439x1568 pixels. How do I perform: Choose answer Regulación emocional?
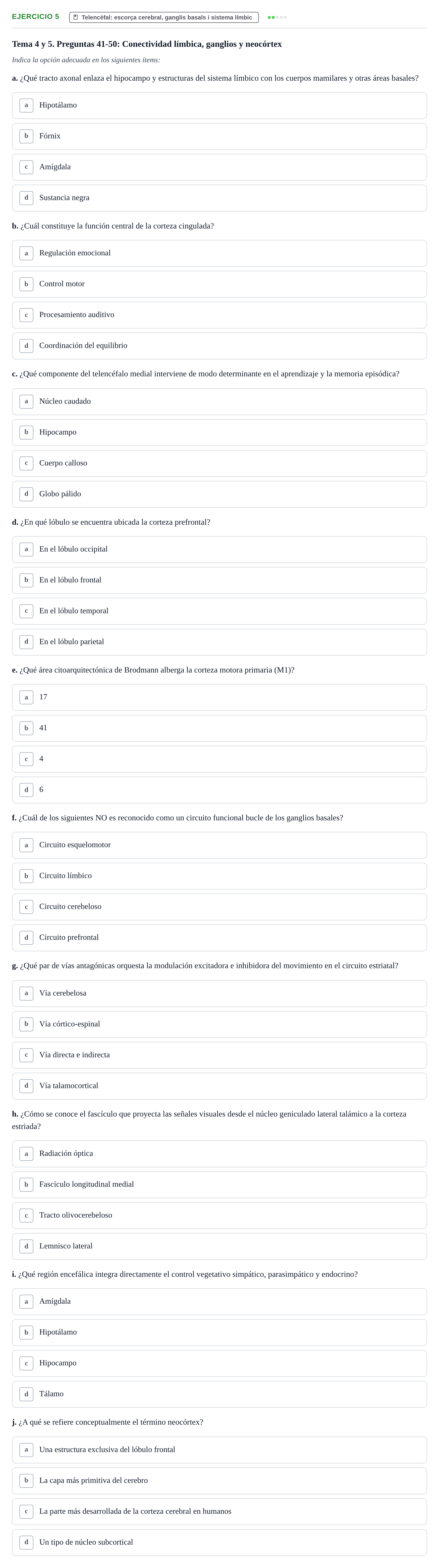pos(219,253)
